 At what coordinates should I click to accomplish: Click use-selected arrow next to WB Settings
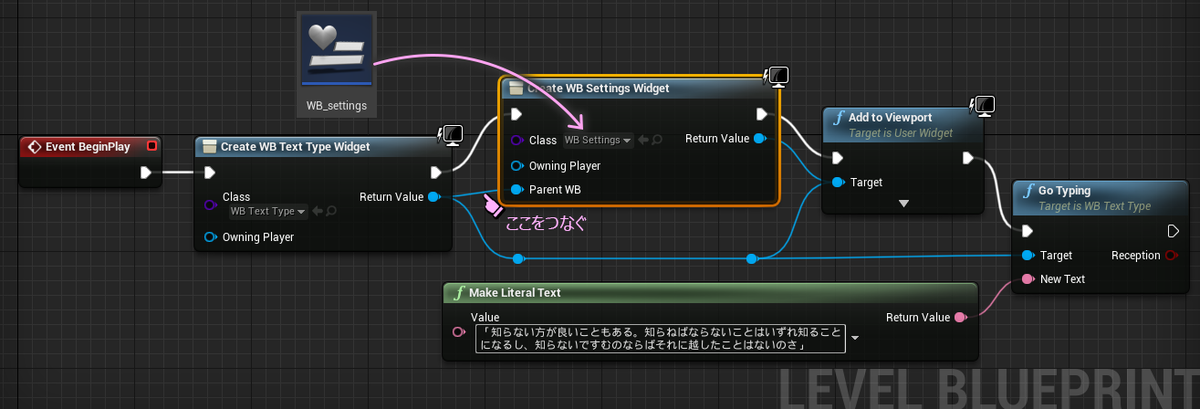tap(643, 140)
